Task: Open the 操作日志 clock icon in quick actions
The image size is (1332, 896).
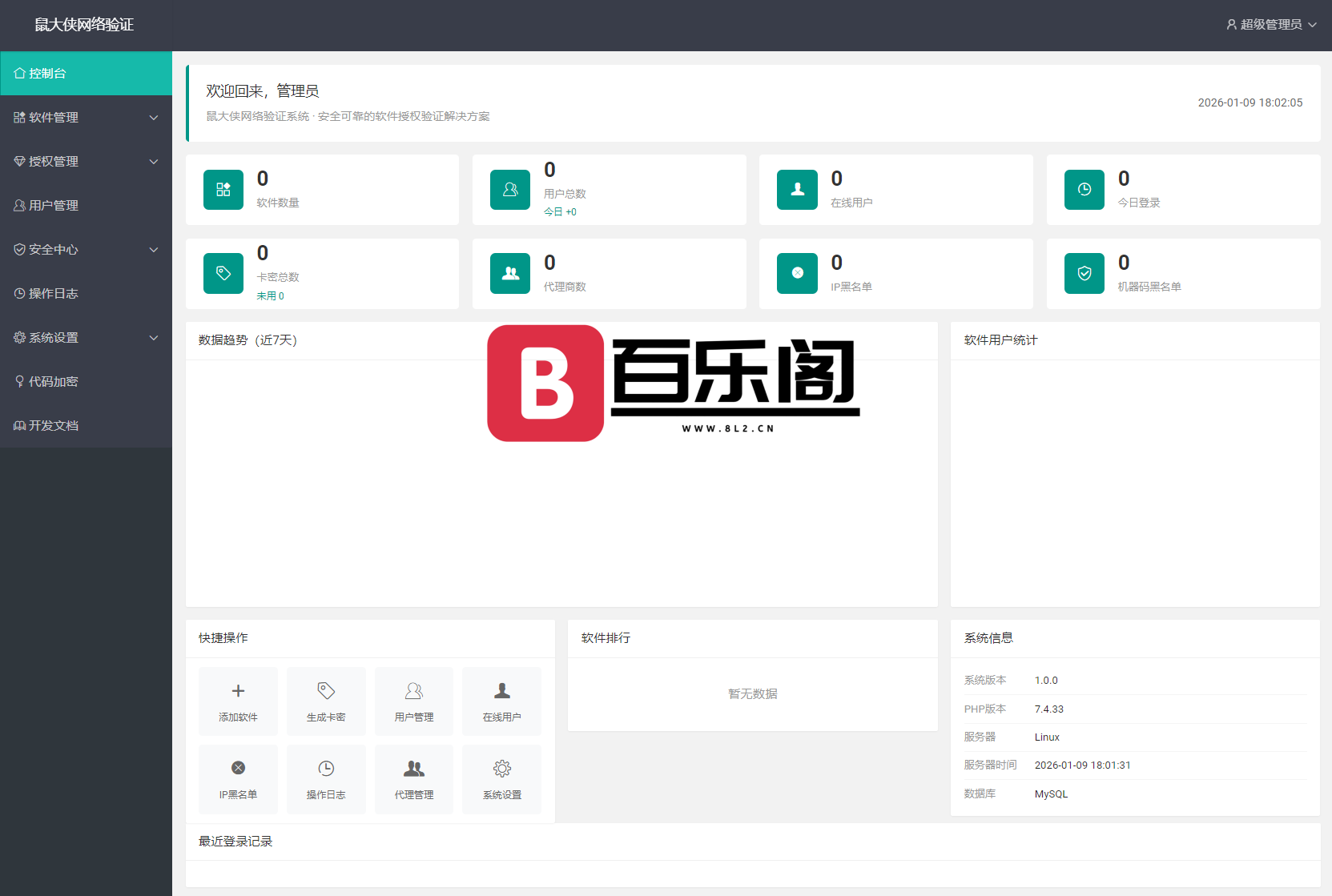Action: click(x=326, y=767)
